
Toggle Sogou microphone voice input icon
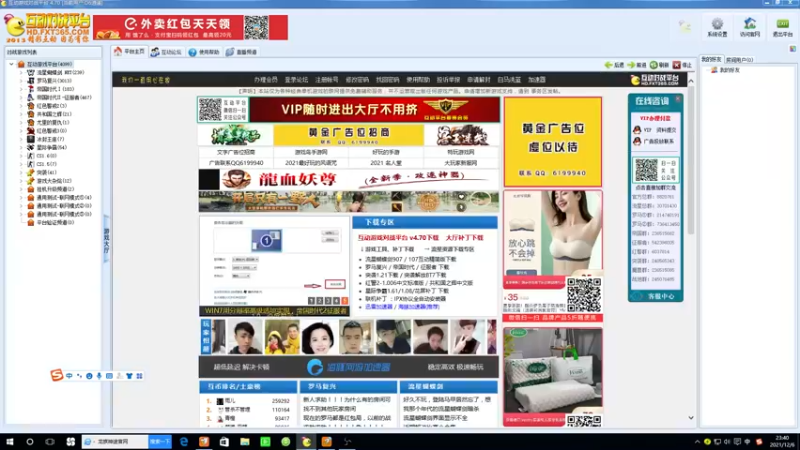99,376
